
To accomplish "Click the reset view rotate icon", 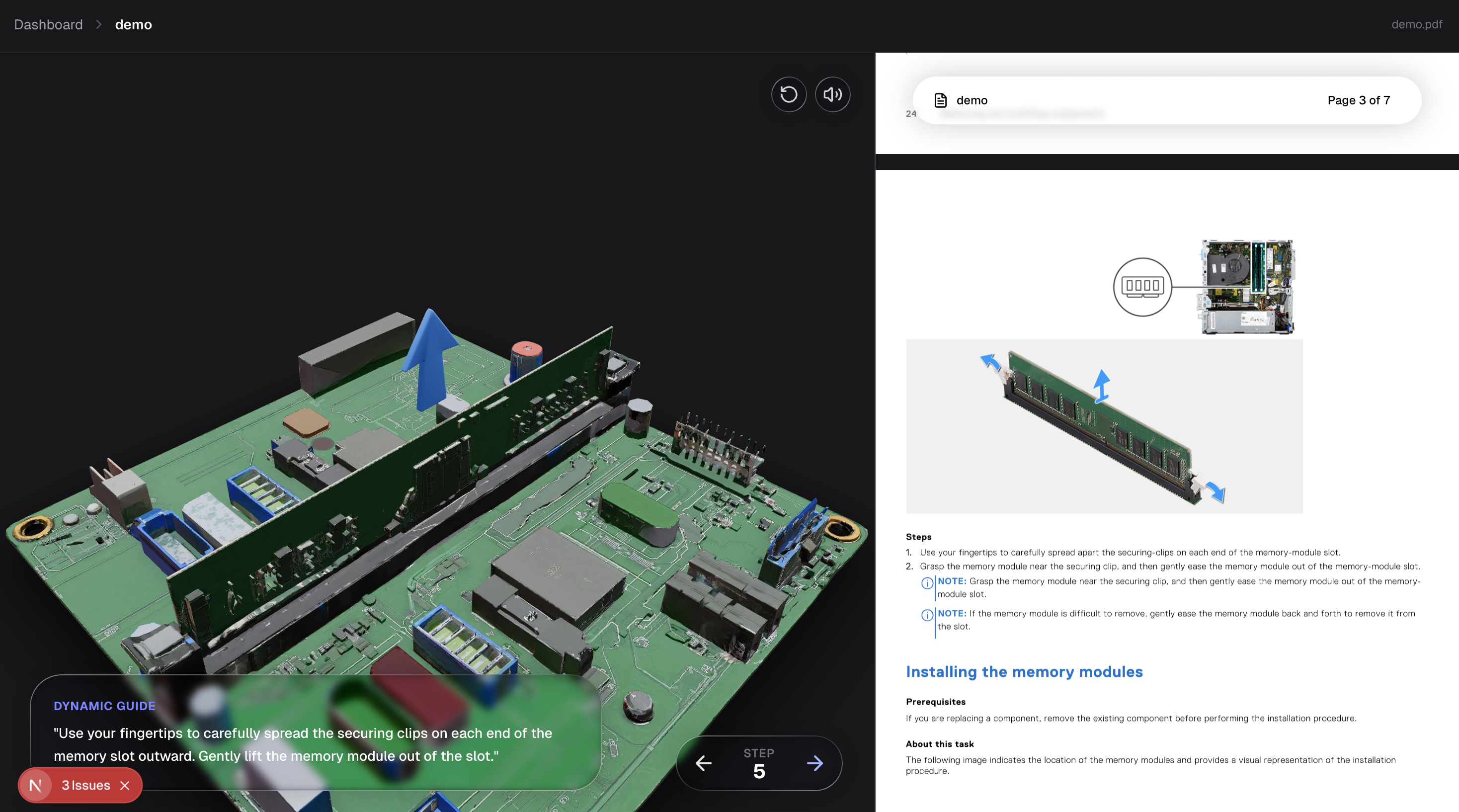I will [x=789, y=94].
